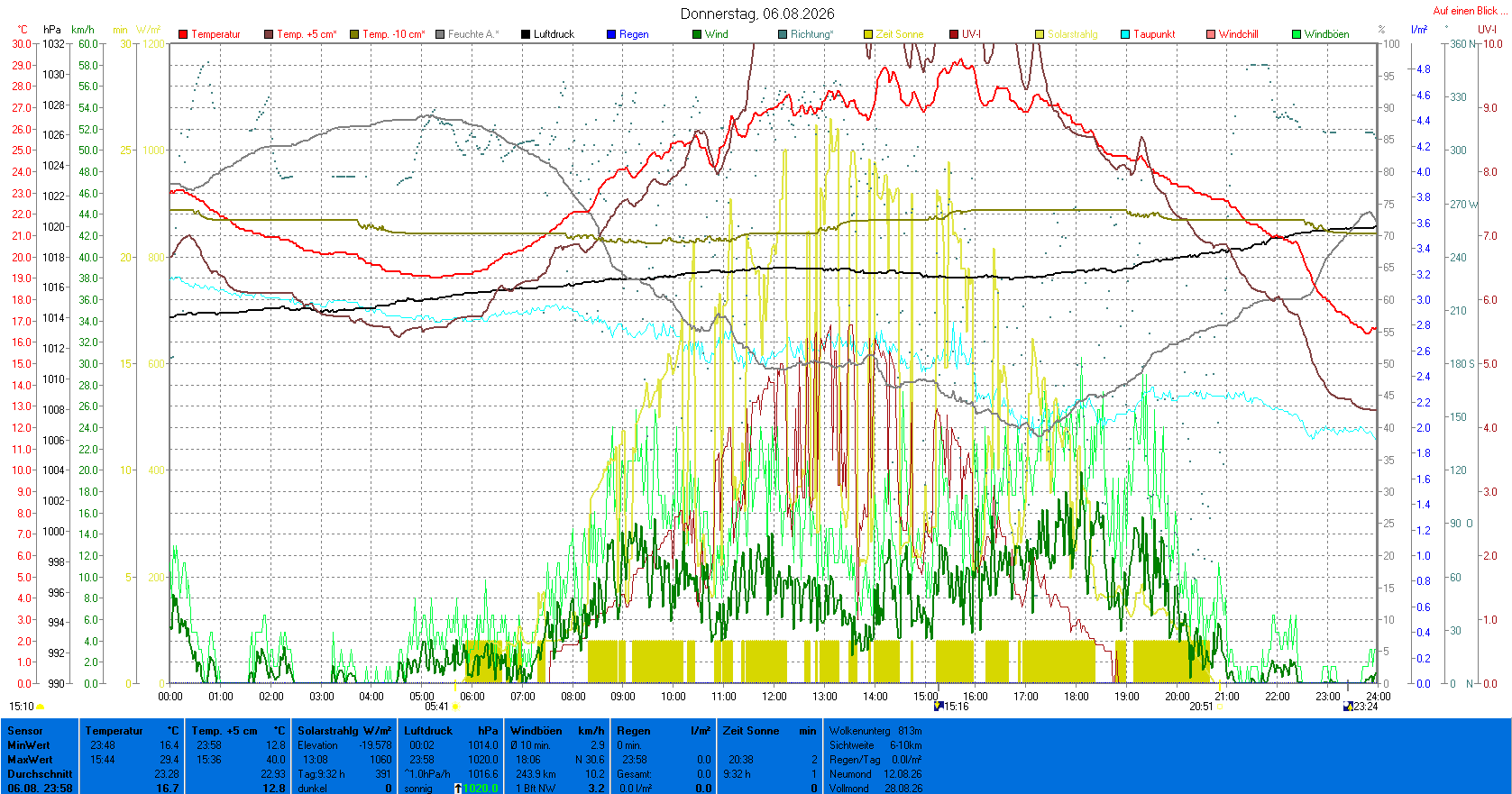Click the Sensor column header
The width and height of the screenshot is (1512, 794).
(x=25, y=731)
